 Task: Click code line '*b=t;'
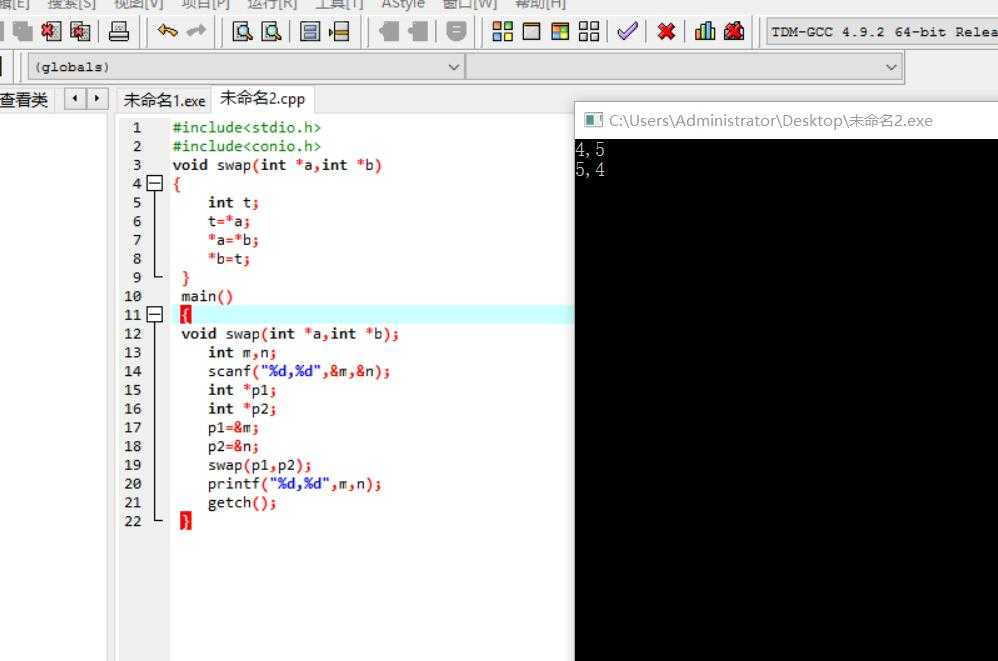tap(228, 259)
